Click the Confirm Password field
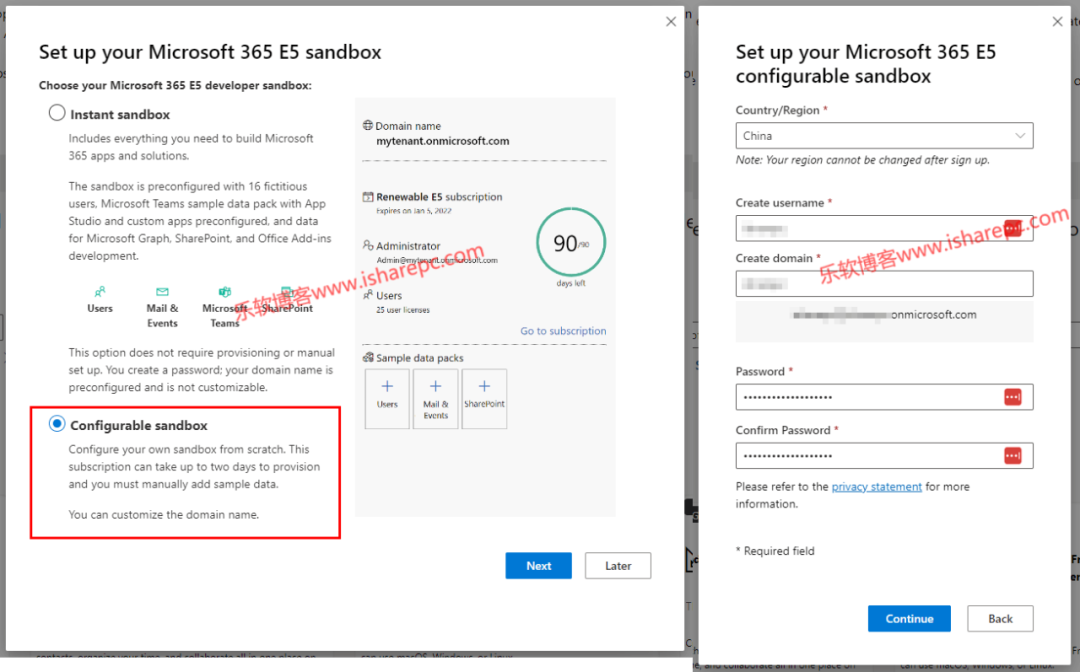The height and width of the screenshot is (672, 1080). coord(868,456)
